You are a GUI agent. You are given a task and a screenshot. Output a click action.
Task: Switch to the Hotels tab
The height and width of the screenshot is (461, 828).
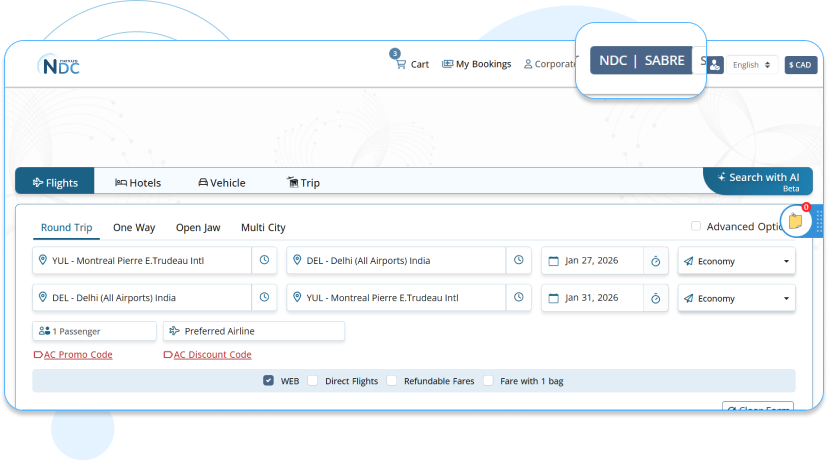point(138,182)
